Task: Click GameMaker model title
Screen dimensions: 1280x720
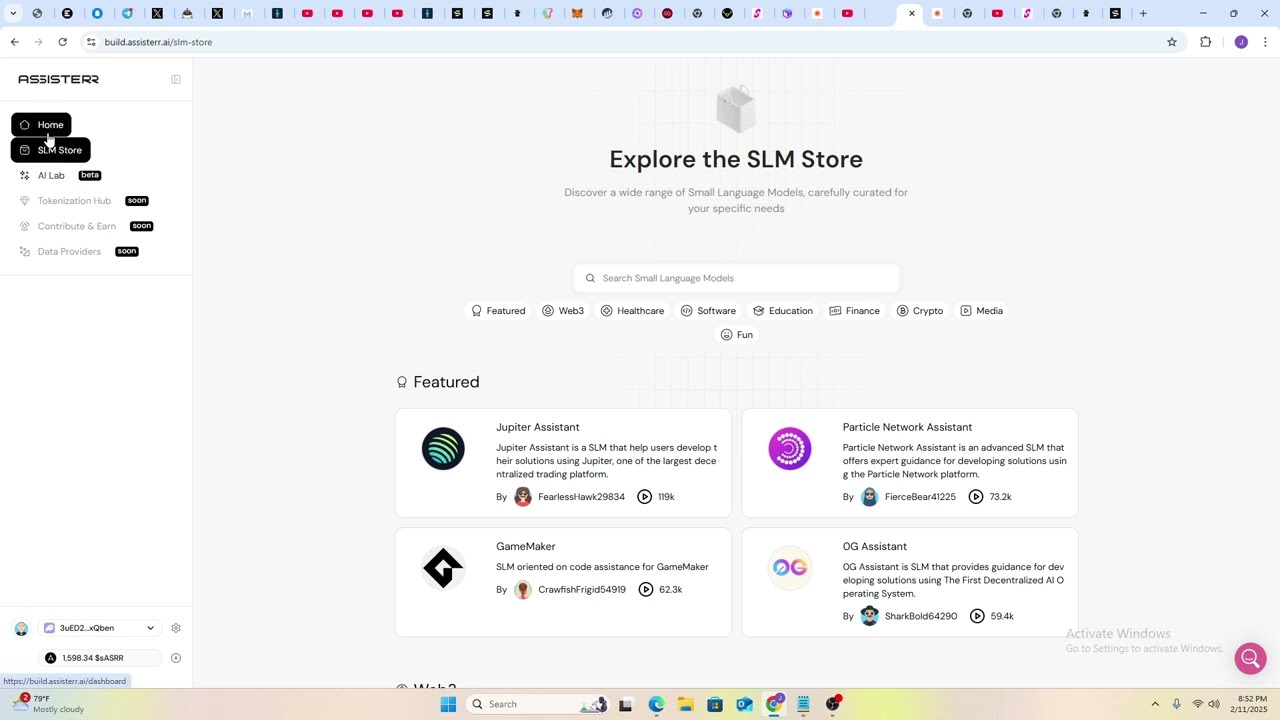Action: [x=526, y=546]
